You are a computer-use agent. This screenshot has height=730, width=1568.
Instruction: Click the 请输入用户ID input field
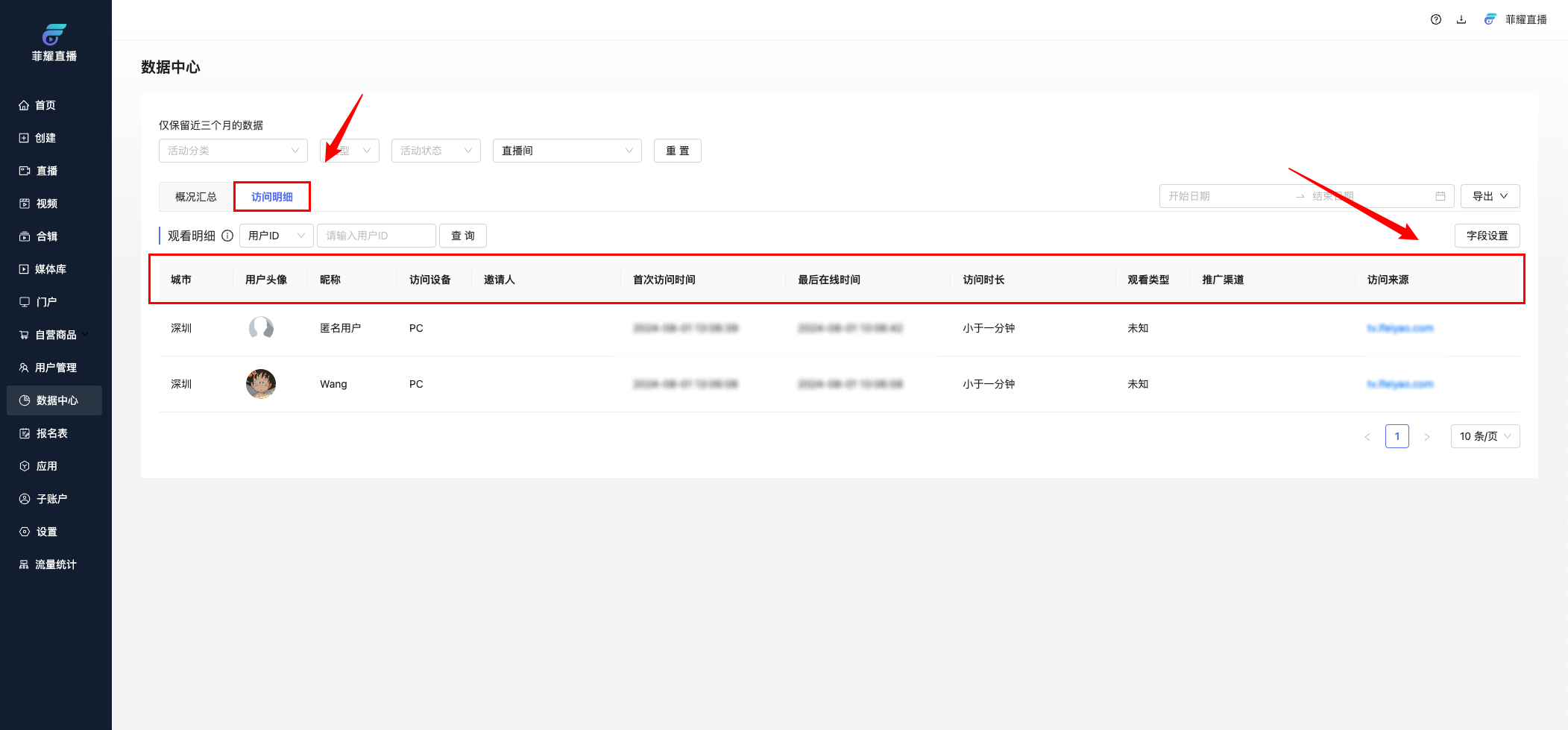[376, 236]
